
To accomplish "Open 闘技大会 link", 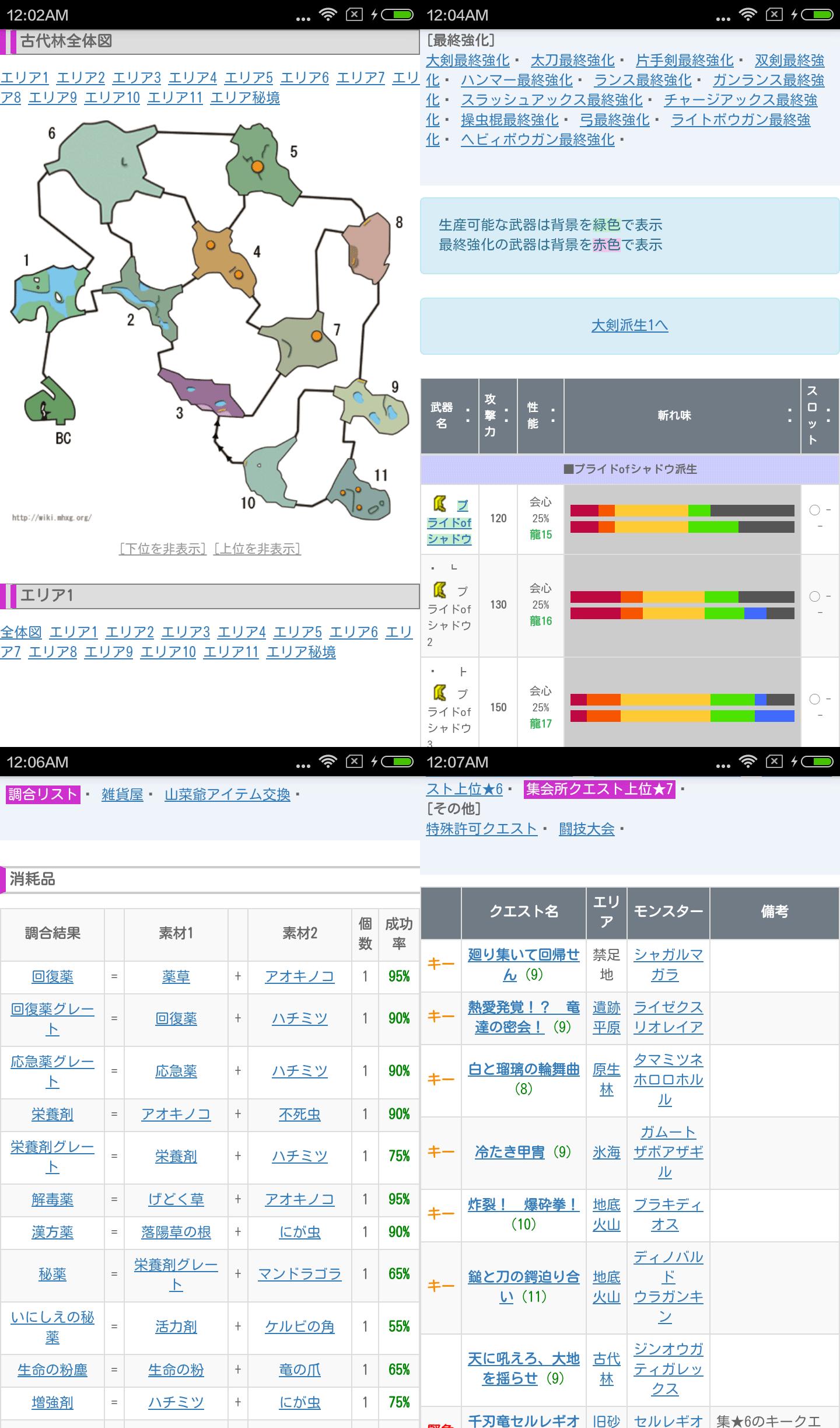I will click(586, 829).
